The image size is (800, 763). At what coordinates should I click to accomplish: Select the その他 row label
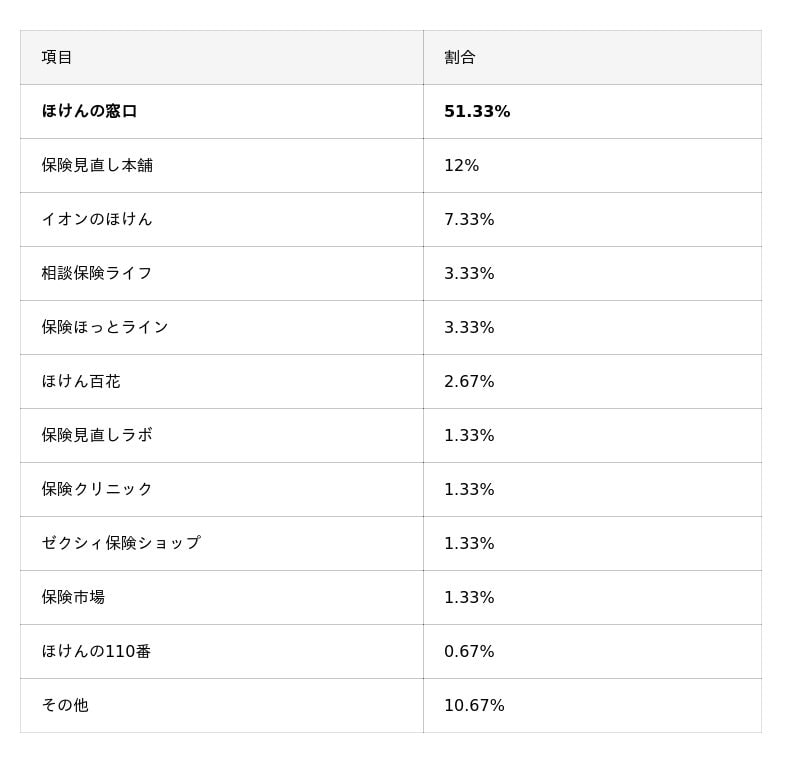tap(65, 705)
